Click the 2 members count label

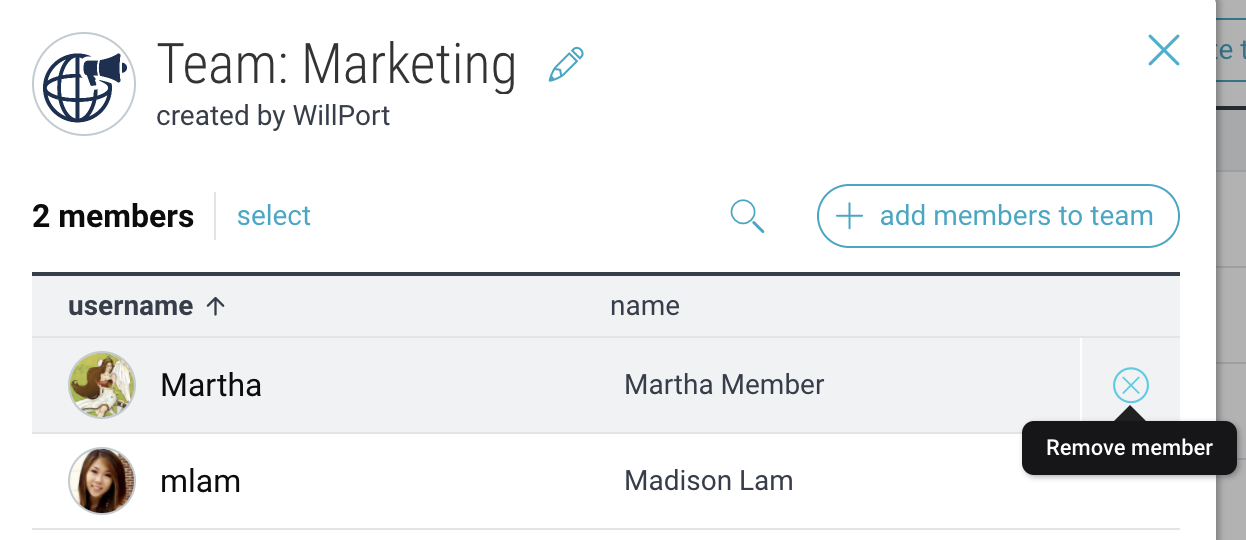coord(113,216)
